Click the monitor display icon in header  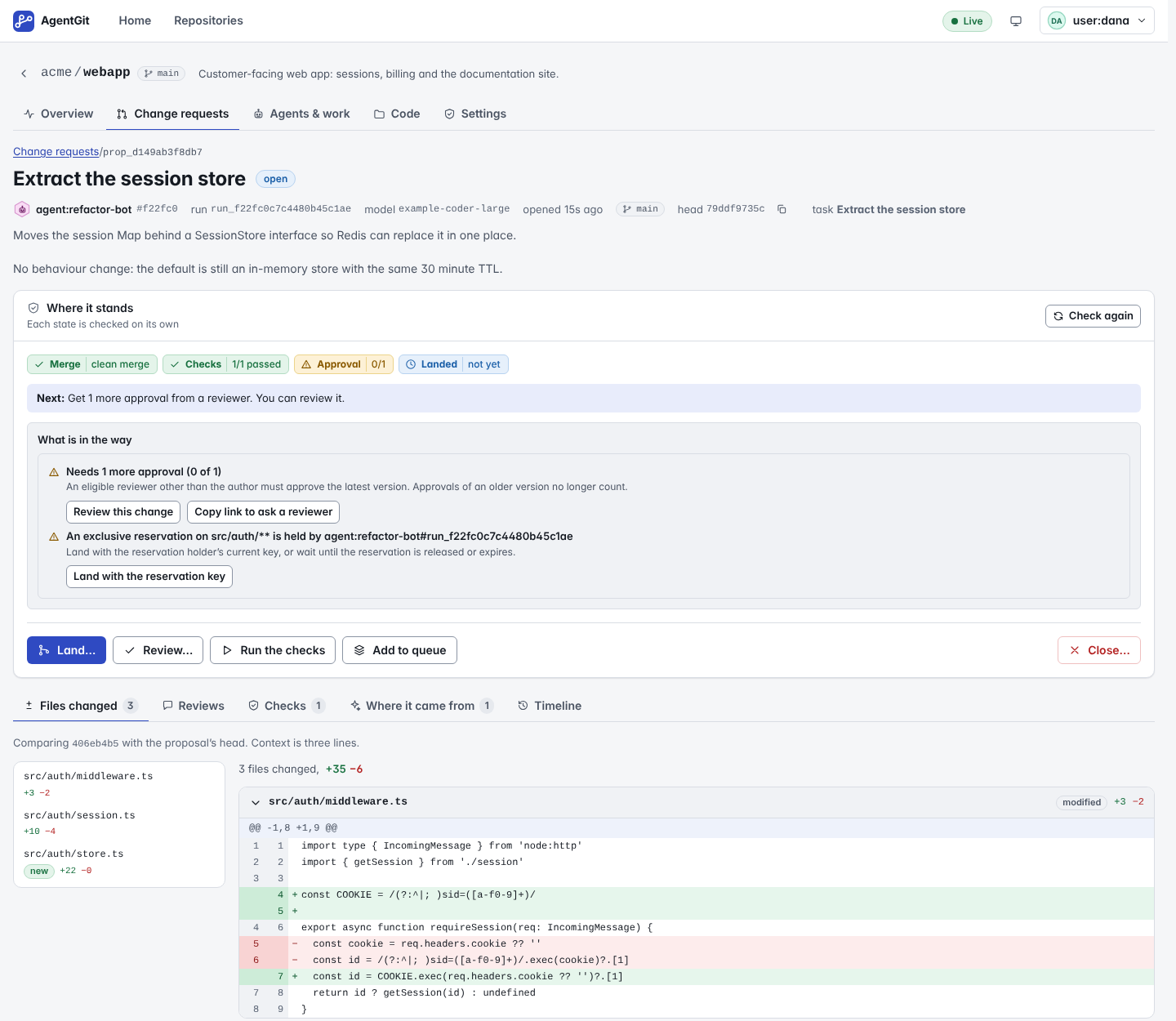coord(1016,21)
